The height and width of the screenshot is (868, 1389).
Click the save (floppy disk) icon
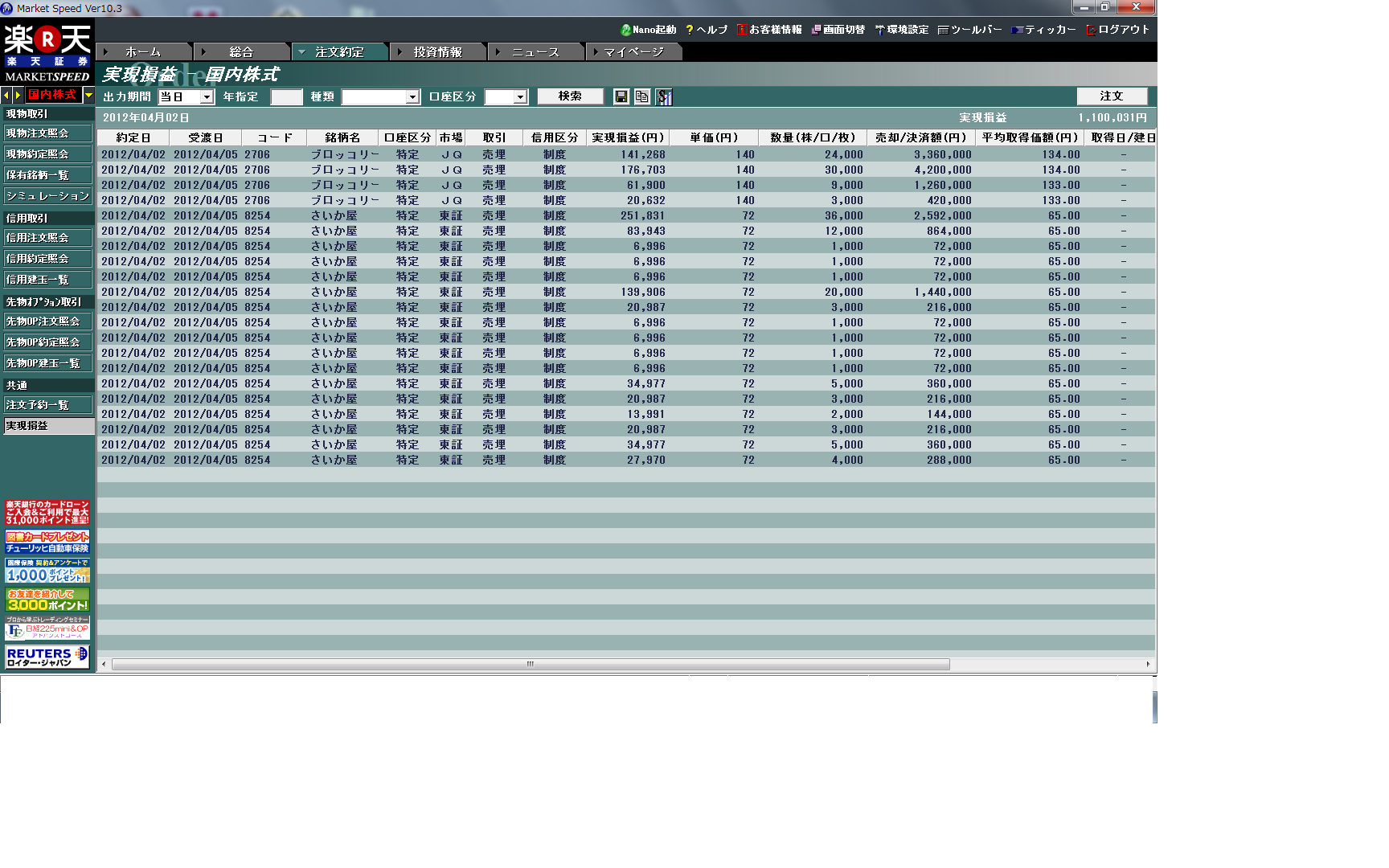621,96
